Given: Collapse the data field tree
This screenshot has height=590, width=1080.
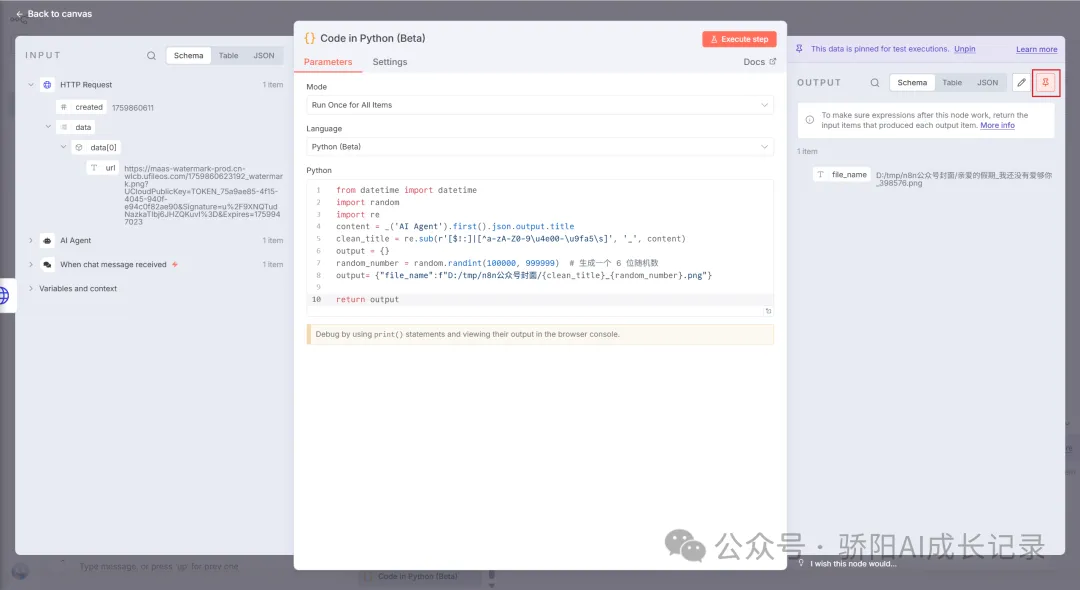Looking at the screenshot, I should click(48, 127).
